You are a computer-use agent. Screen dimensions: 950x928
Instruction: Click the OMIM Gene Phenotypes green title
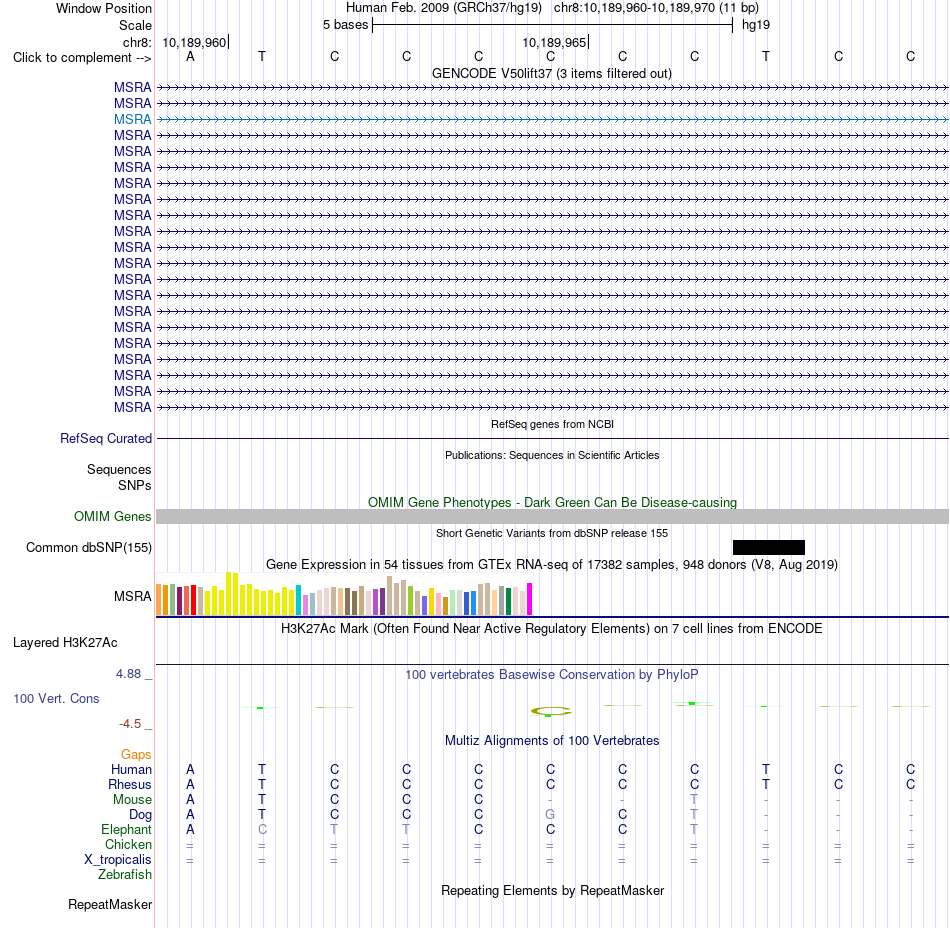[x=552, y=502]
